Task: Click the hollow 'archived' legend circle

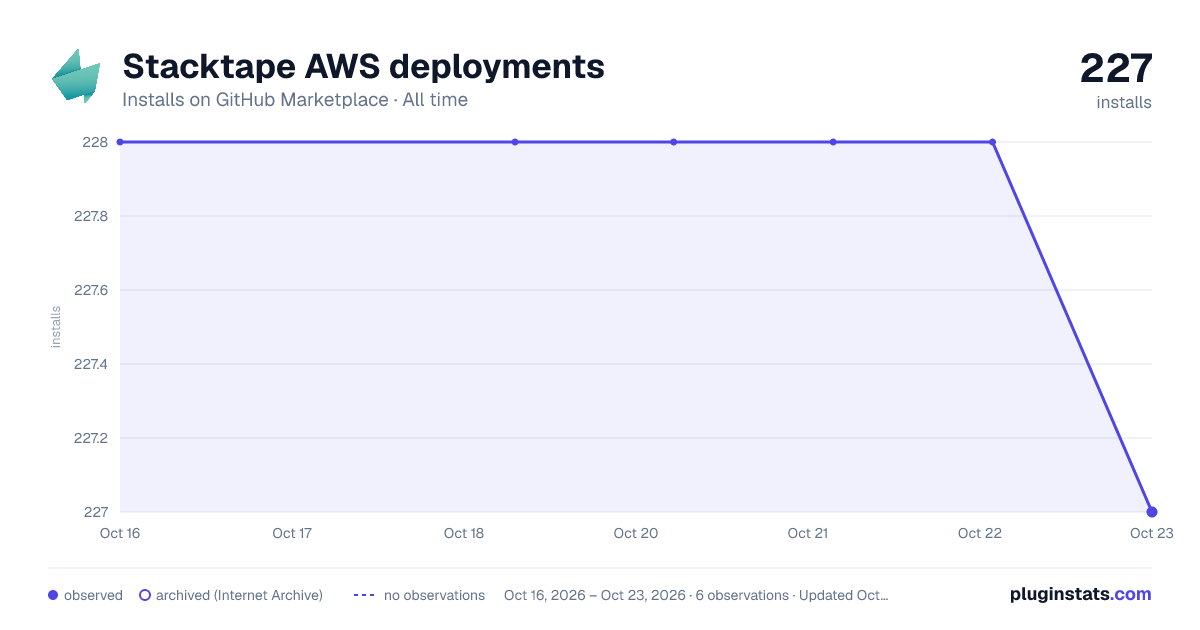Action: click(145, 595)
